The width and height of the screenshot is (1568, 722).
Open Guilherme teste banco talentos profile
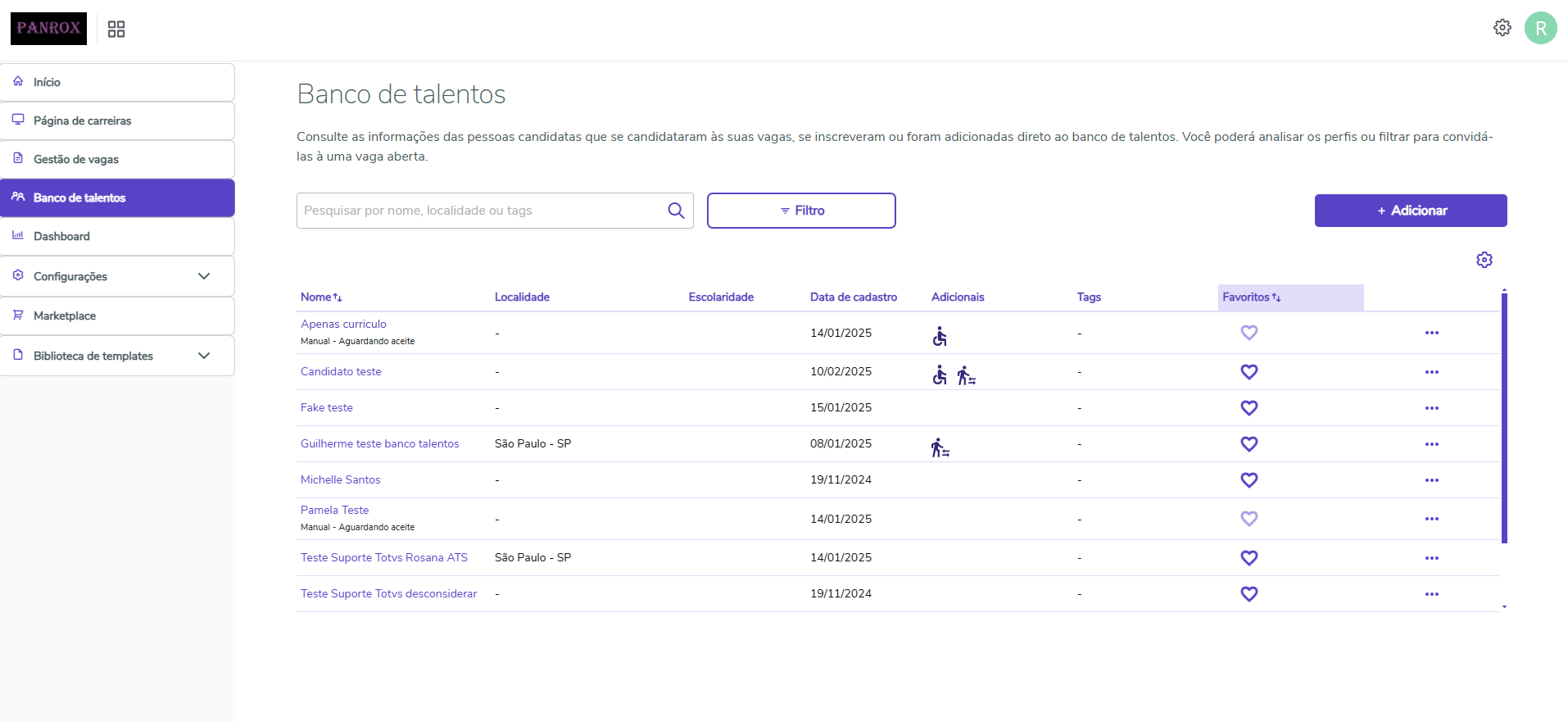(380, 443)
